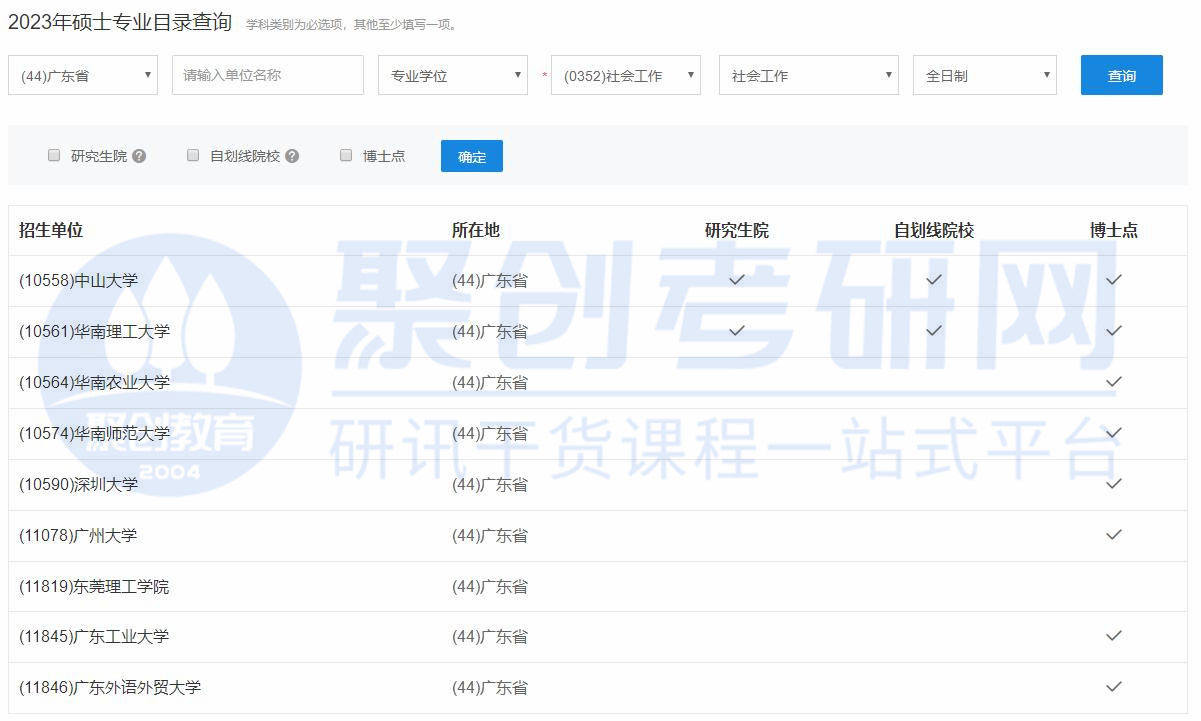1201x721 pixels.
Task: Click 博士点 checkmark in 广东外语外贸大学 row
Action: click(1114, 687)
